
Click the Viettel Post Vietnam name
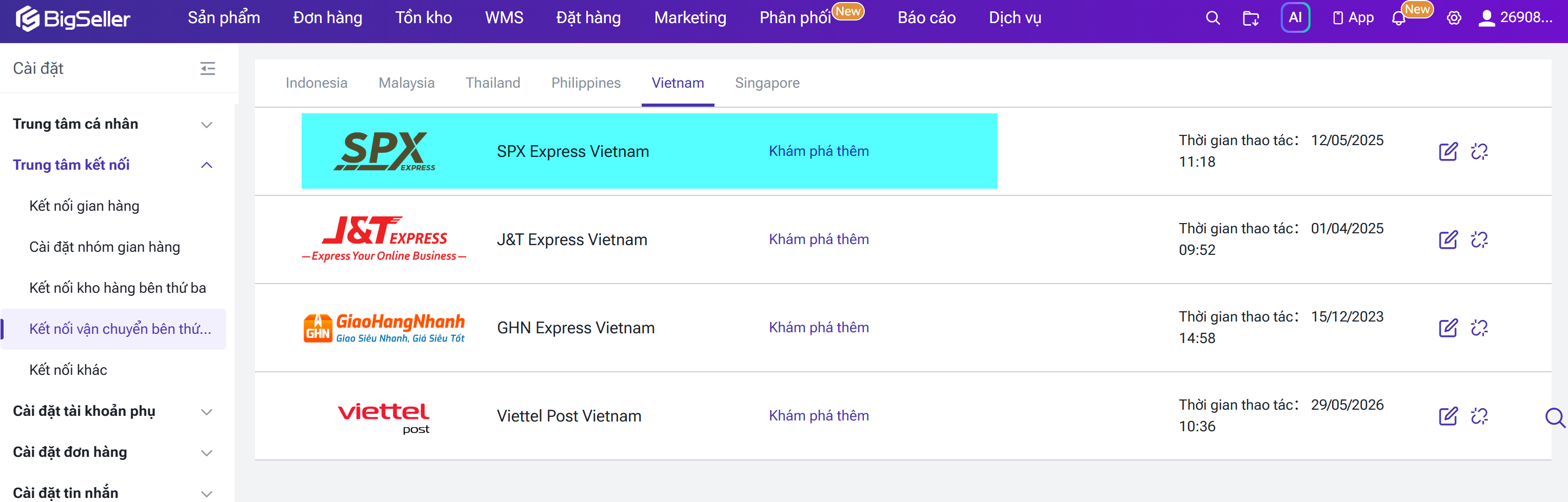569,416
